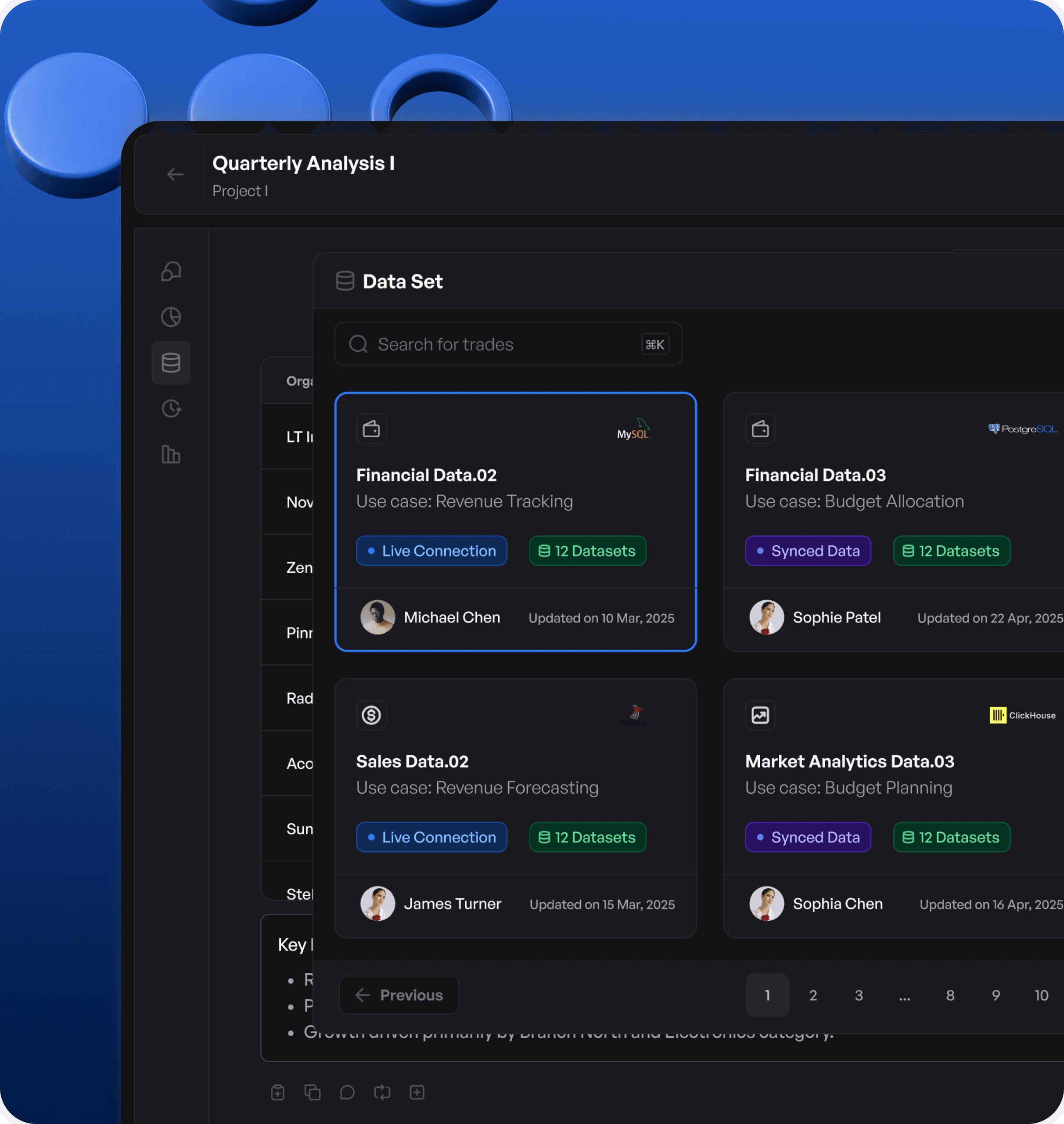Click 'Use case: Revenue Forecasting' text
The image size is (1064, 1124).
[478, 788]
